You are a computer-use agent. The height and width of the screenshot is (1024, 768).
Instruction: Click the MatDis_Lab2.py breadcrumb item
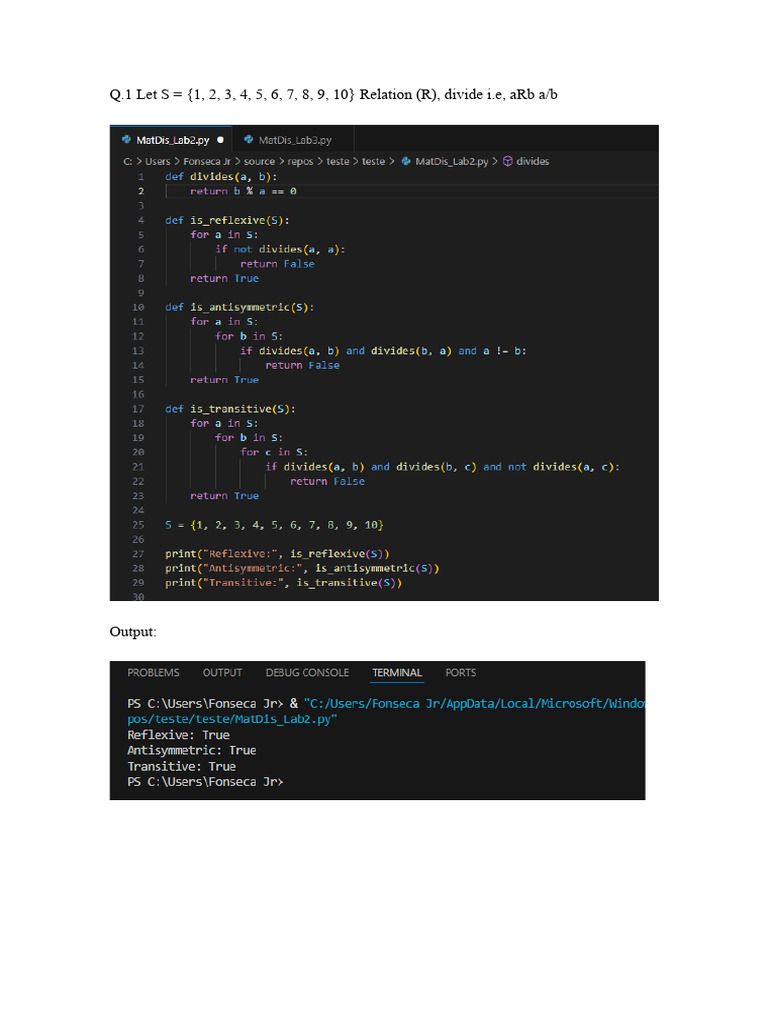pyautogui.click(x=452, y=161)
